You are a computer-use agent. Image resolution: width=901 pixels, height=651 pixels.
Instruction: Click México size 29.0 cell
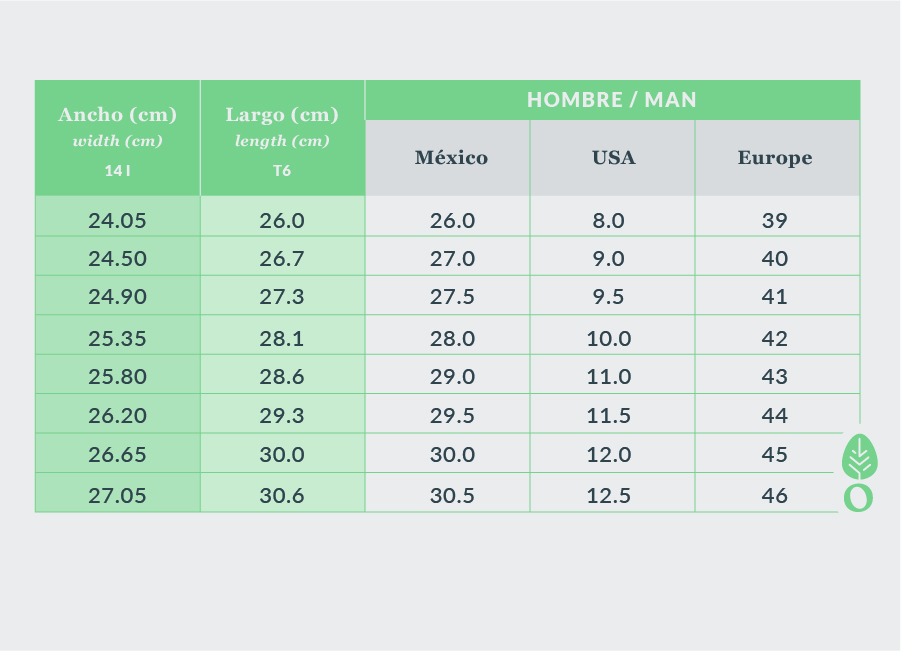pyautogui.click(x=452, y=377)
